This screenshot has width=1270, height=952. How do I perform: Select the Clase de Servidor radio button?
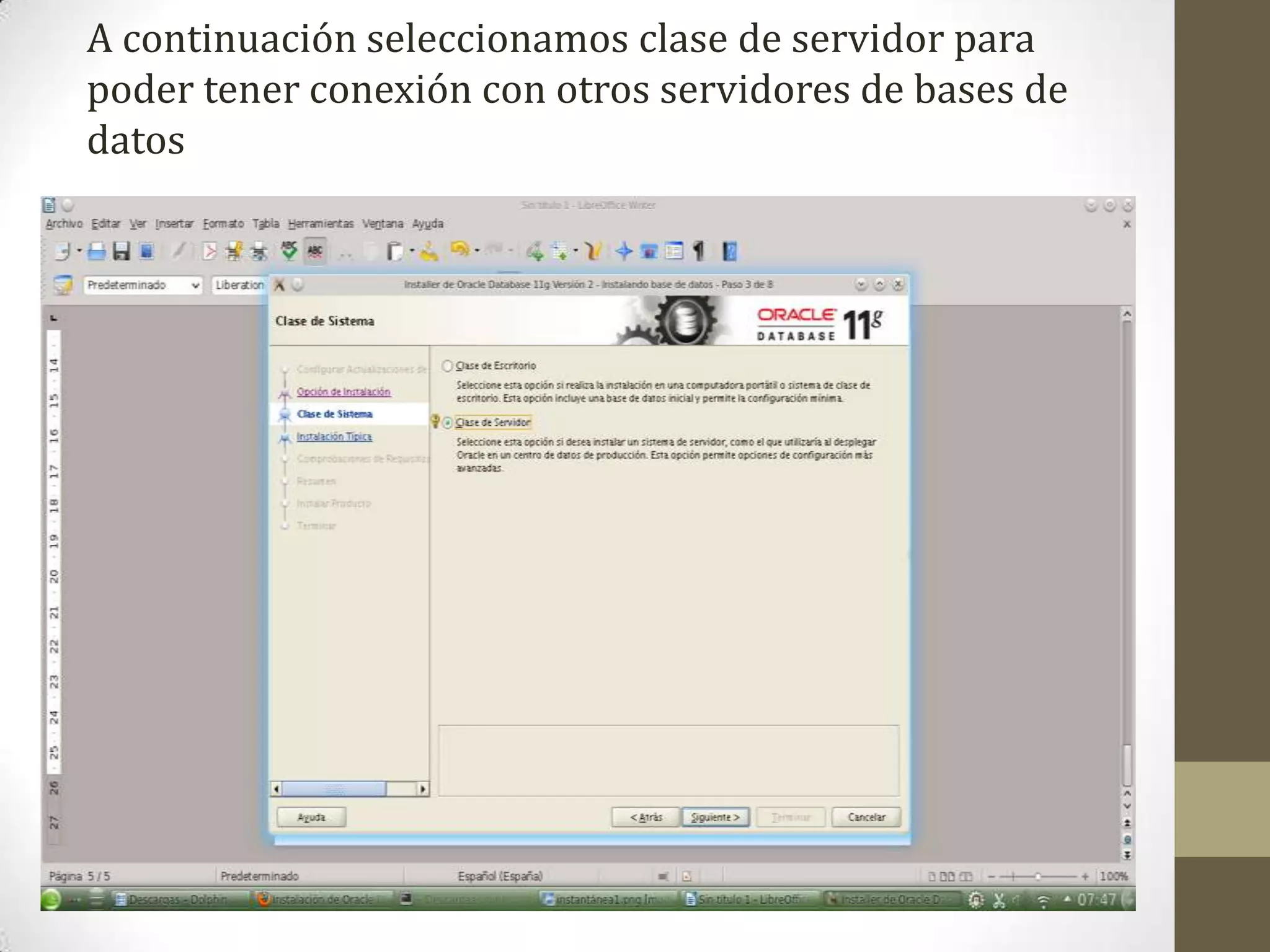(x=447, y=423)
